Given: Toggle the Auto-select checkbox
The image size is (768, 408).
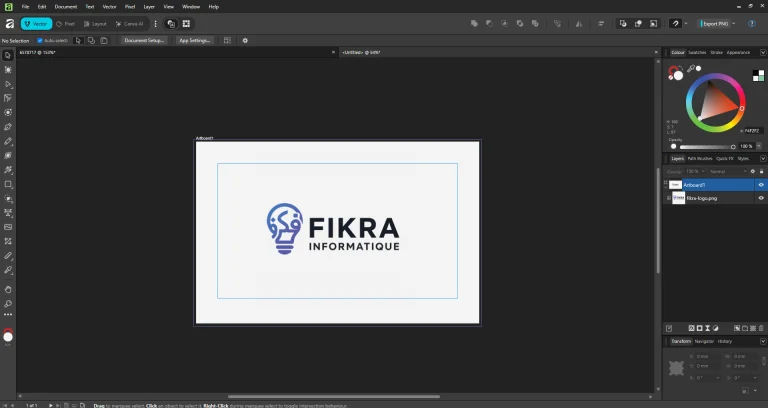Looking at the screenshot, I should click(40, 41).
